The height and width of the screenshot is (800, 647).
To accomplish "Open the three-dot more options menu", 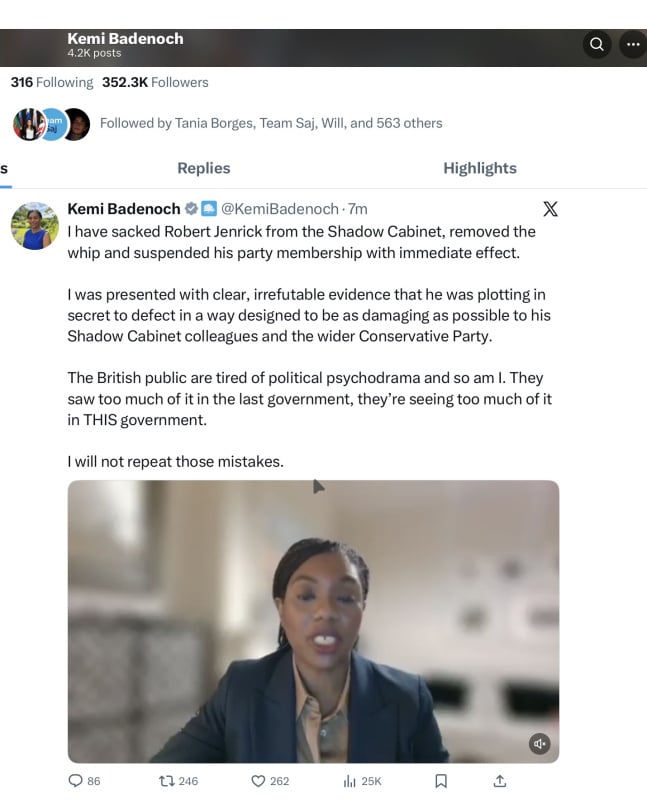I will (633, 44).
